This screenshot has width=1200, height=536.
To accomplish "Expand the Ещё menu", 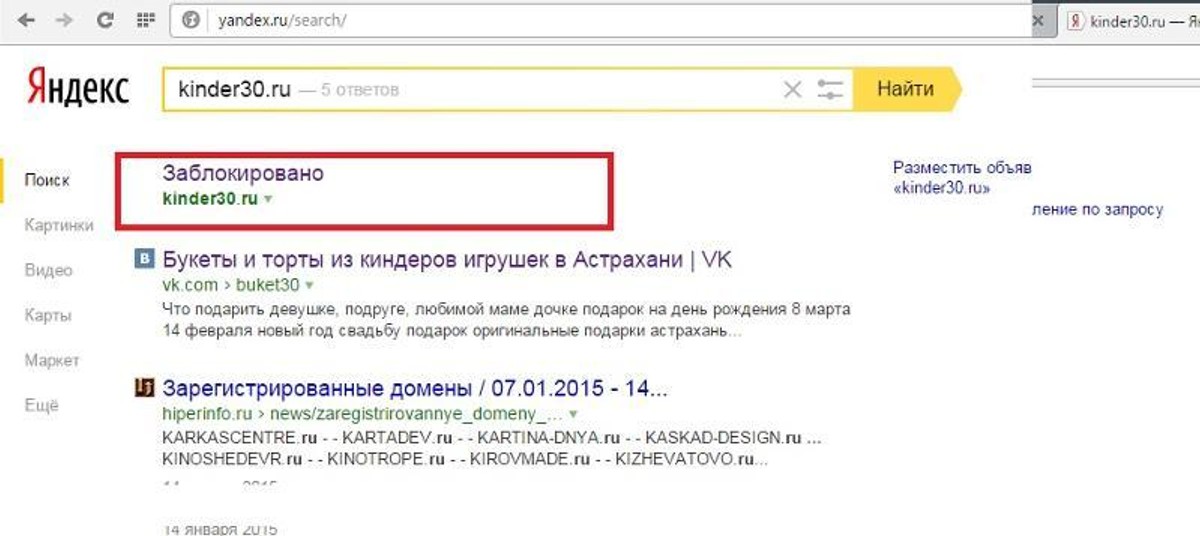I will (41, 405).
